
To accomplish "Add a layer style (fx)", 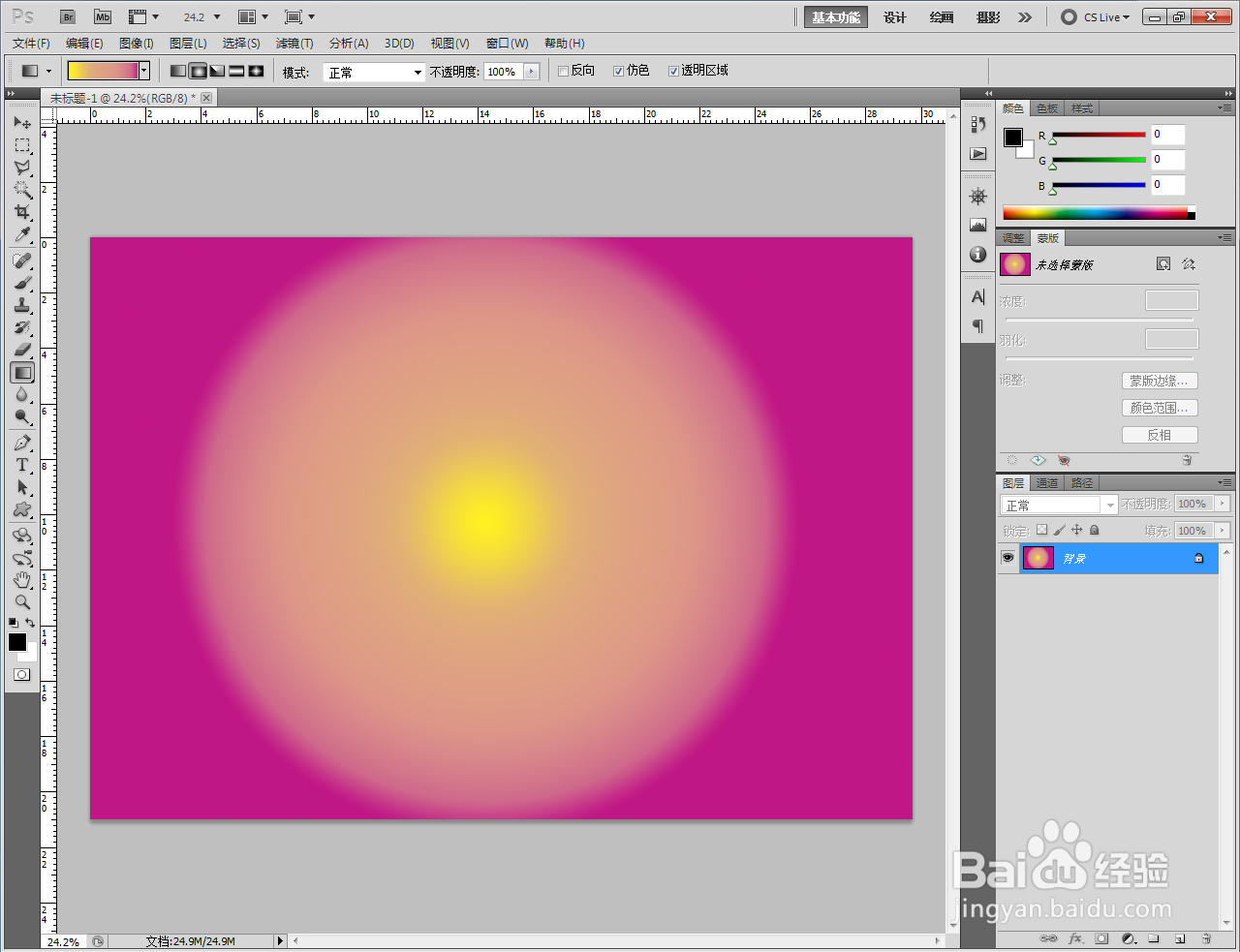I will point(1075,938).
